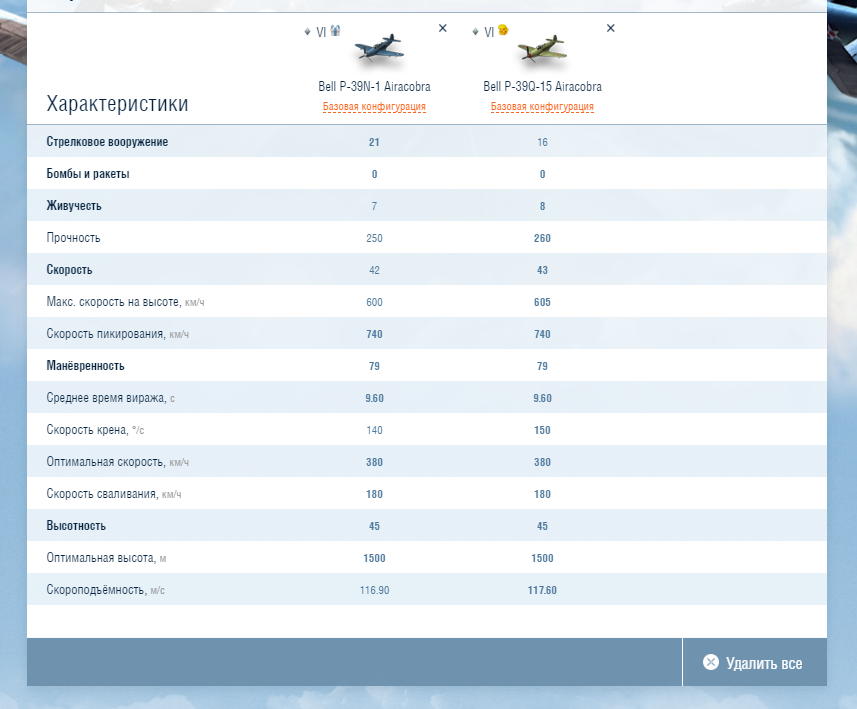Click the Стрелковое вооружение row label
Viewport: 857px width, 709px height.
click(x=107, y=142)
